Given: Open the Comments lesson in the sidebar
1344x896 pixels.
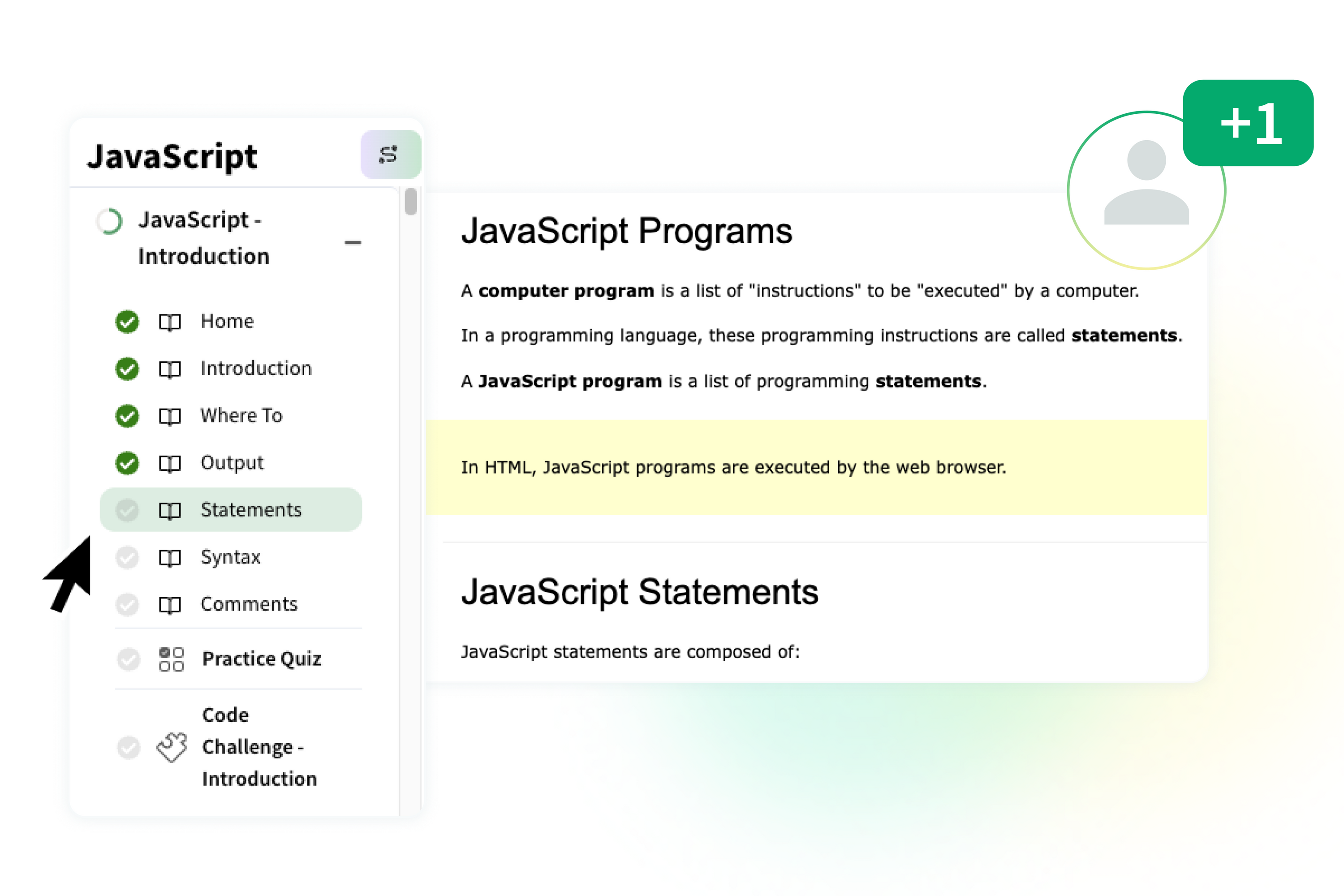Looking at the screenshot, I should tap(249, 604).
